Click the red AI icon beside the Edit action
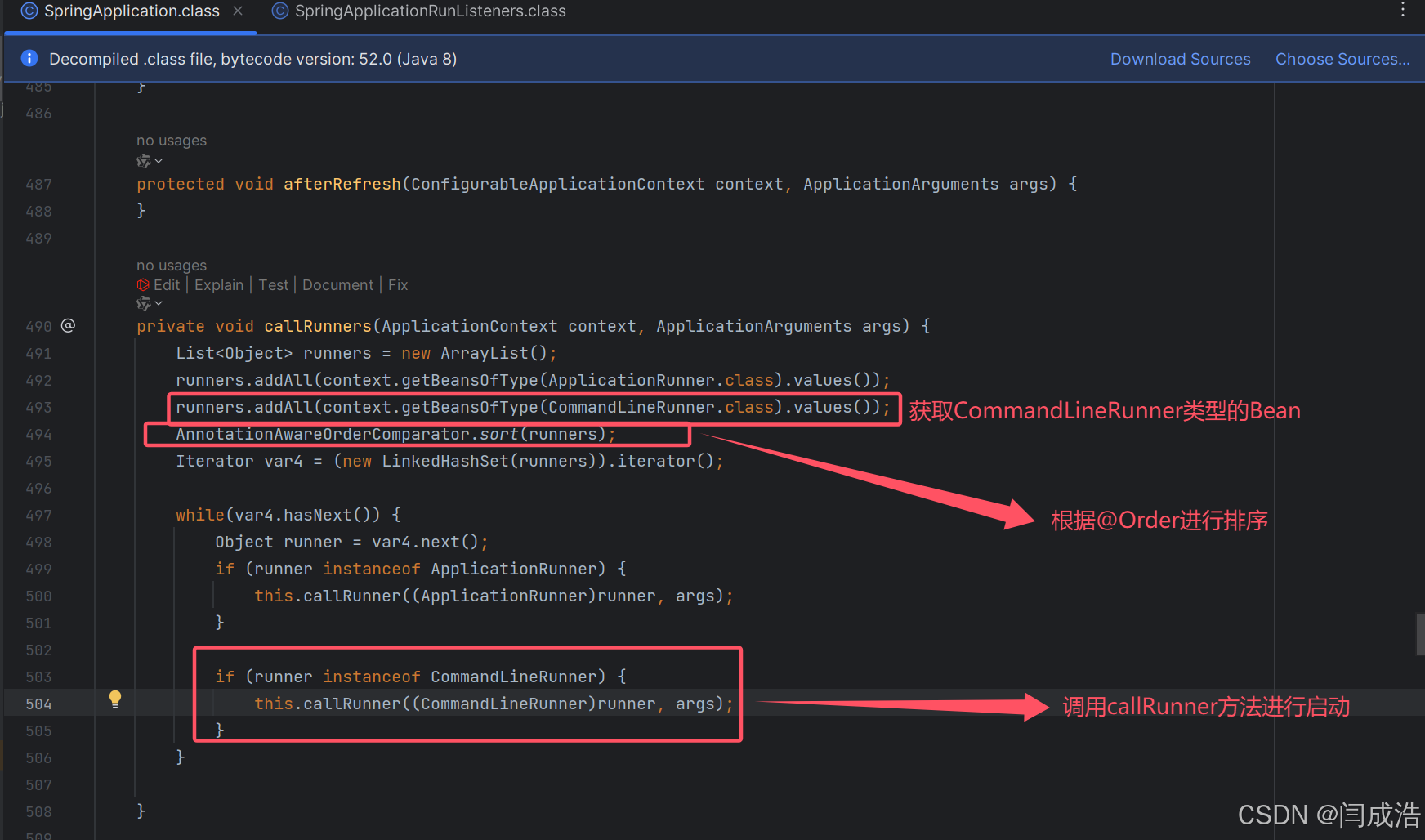This screenshot has height=840, width=1425. point(143,284)
